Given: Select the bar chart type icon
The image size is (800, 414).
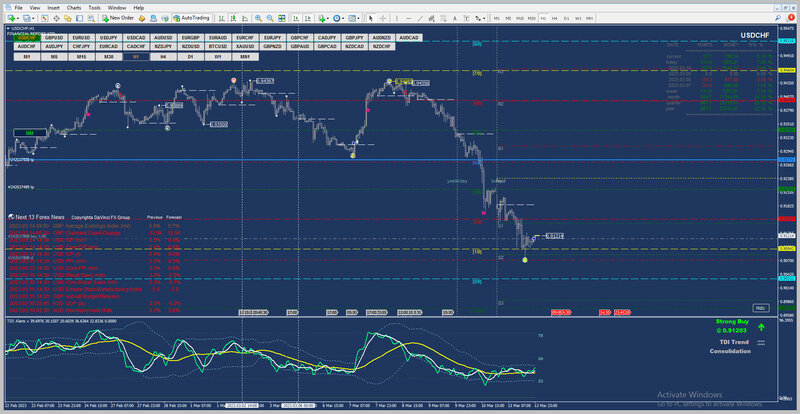Looking at the screenshot, I should point(222,18).
